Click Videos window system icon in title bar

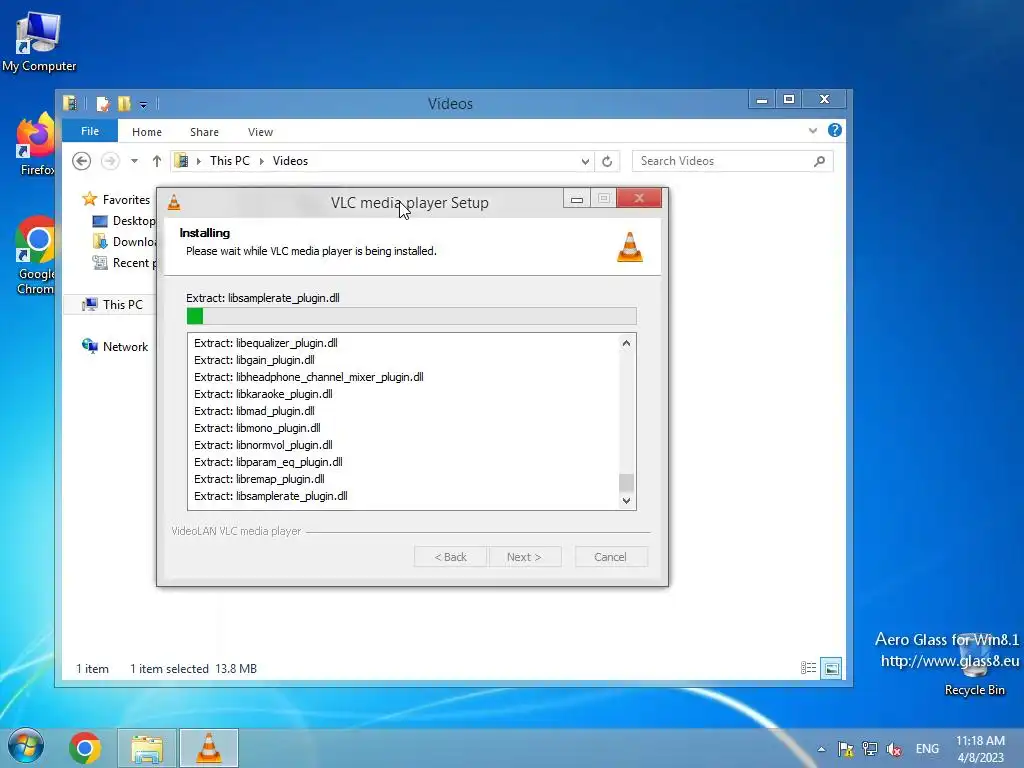pos(70,103)
